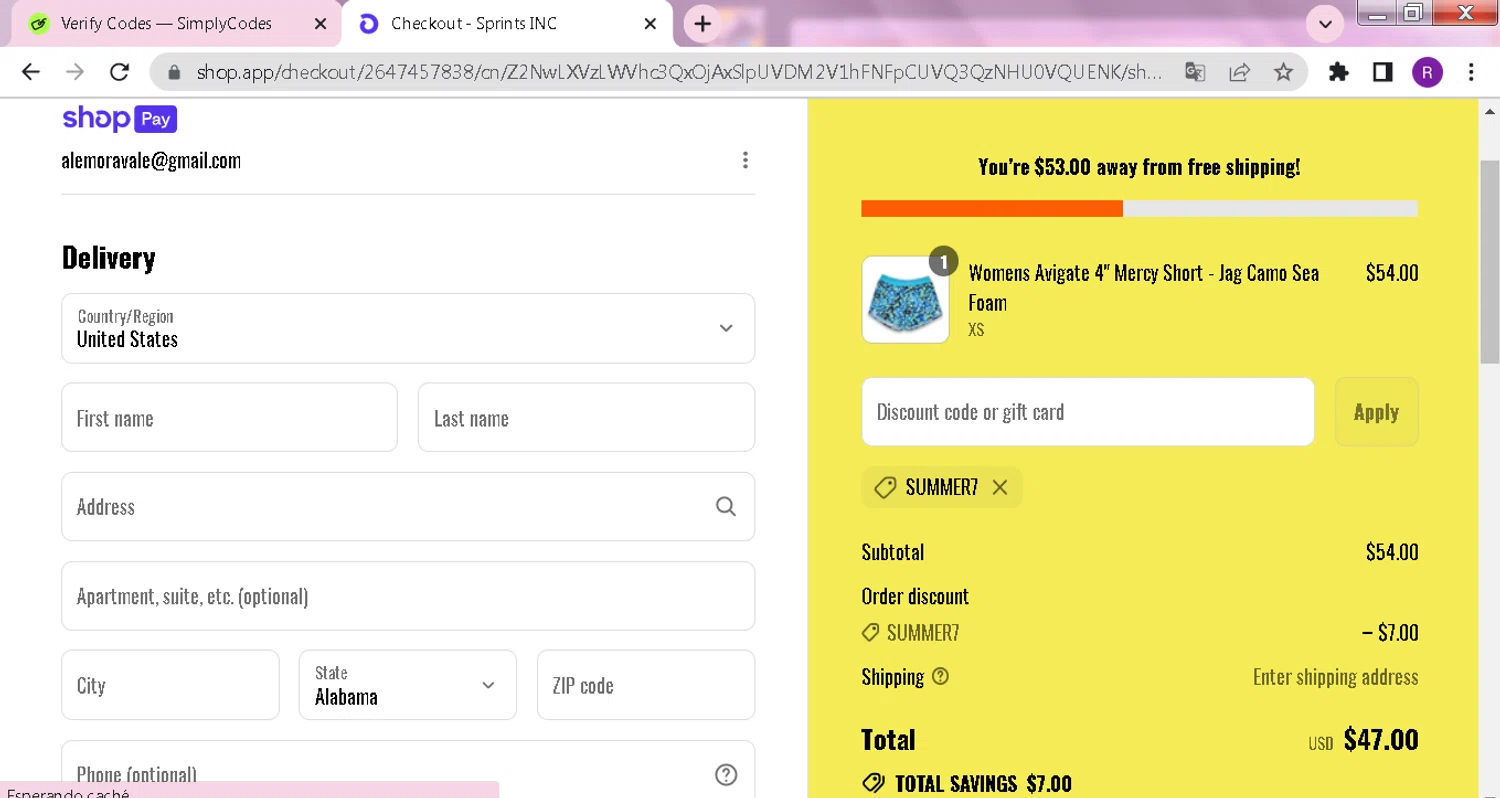
Task: Click the Total $47.00 amount
Action: coord(1381,739)
